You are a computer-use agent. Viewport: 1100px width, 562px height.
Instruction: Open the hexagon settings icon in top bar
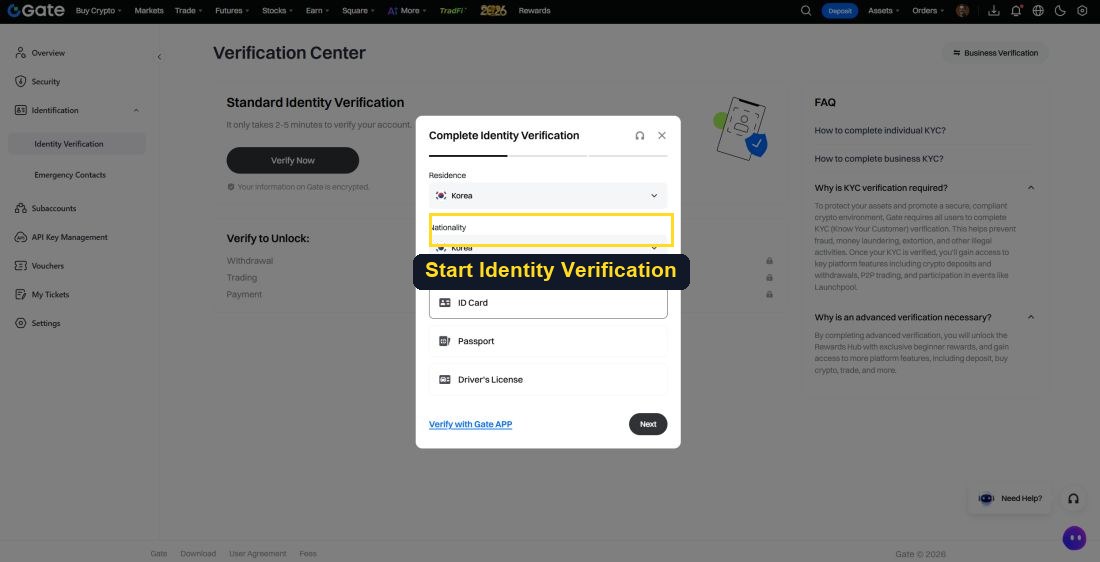(1082, 11)
